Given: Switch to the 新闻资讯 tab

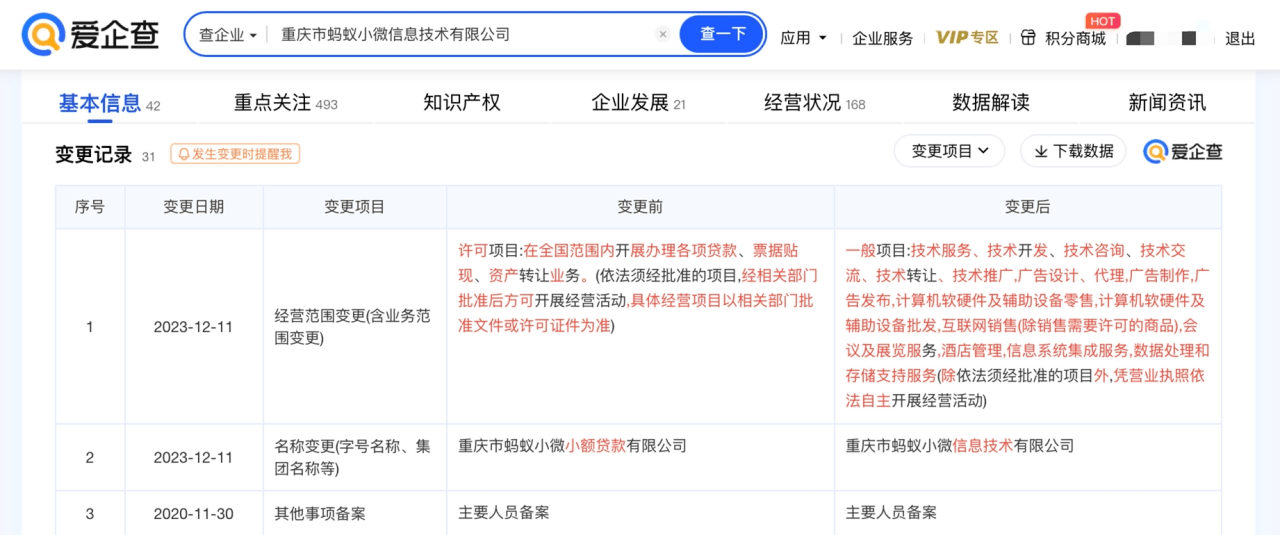Looking at the screenshot, I should (x=1167, y=102).
